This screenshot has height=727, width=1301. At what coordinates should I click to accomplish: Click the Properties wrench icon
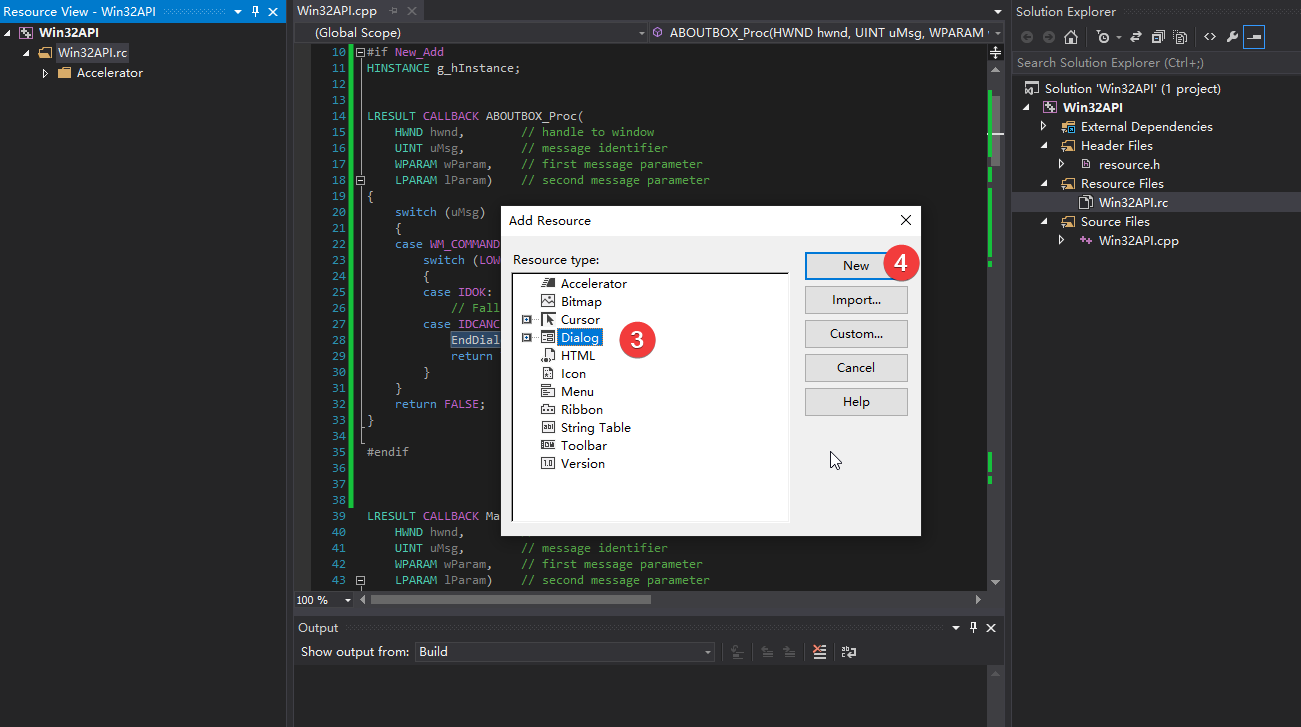click(x=1232, y=35)
